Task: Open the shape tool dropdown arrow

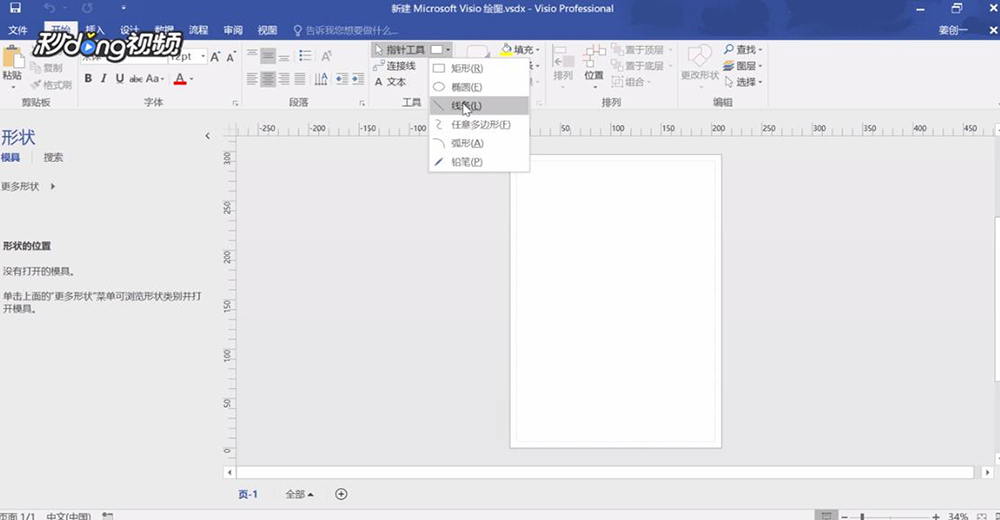Action: [448, 50]
